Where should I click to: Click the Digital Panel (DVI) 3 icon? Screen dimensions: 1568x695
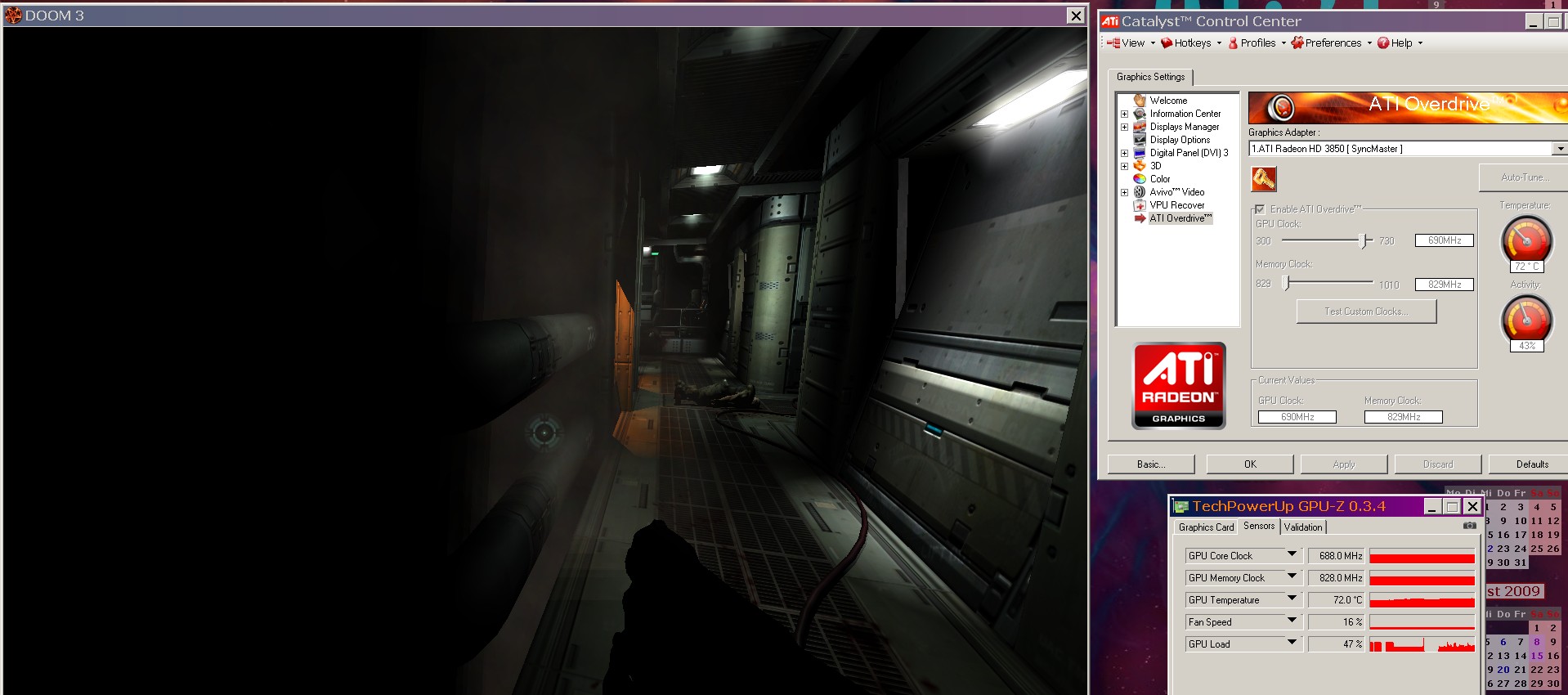point(1140,153)
